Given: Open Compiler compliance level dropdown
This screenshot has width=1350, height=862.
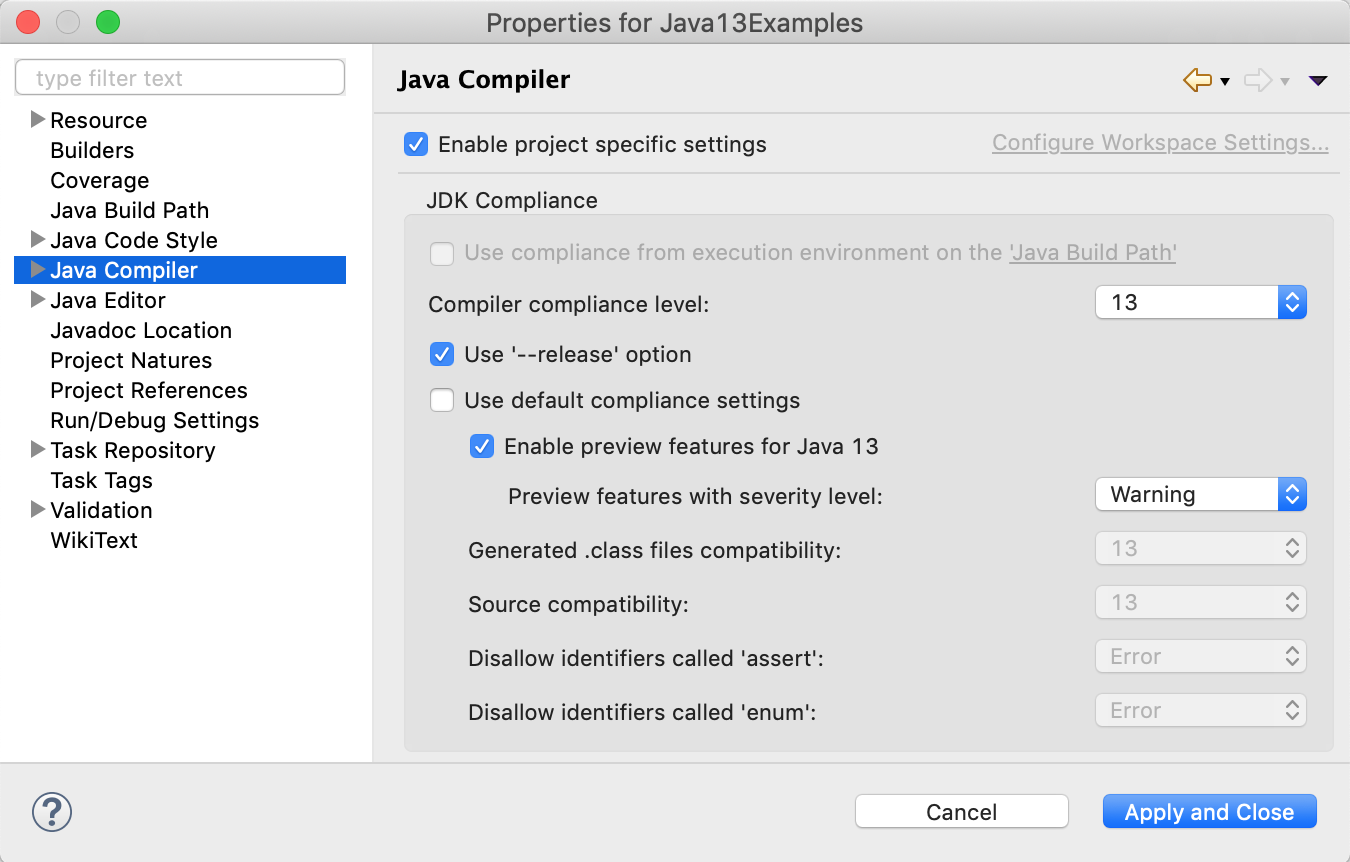Looking at the screenshot, I should (x=1201, y=302).
